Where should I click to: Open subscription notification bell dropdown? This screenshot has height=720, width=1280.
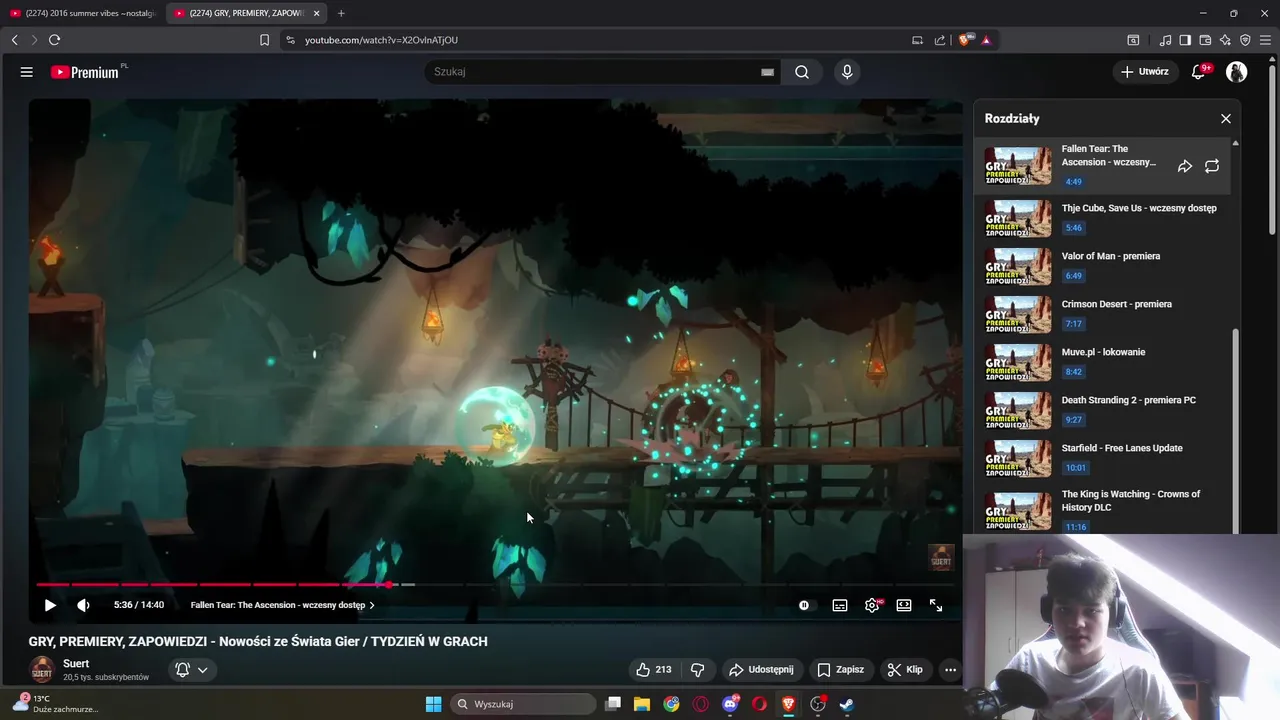(x=192, y=670)
